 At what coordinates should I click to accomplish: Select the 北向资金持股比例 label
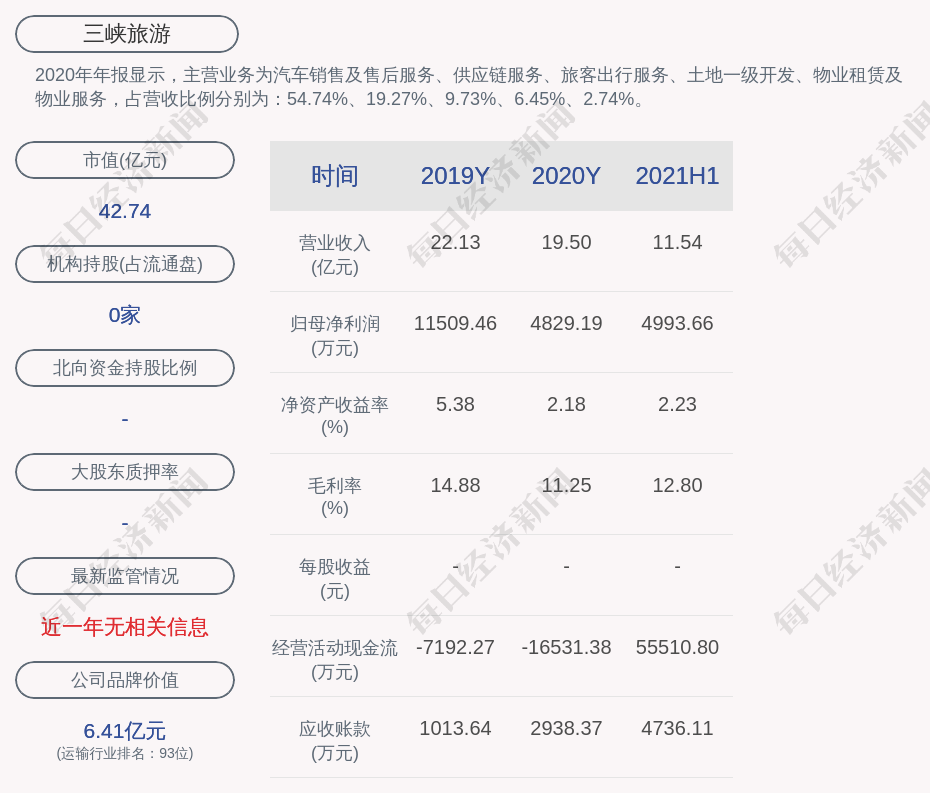click(x=125, y=368)
